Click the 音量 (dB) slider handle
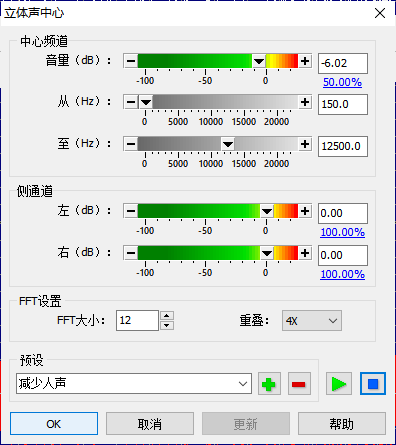Image resolution: width=396 pixels, height=445 pixels. pyautogui.click(x=259, y=61)
